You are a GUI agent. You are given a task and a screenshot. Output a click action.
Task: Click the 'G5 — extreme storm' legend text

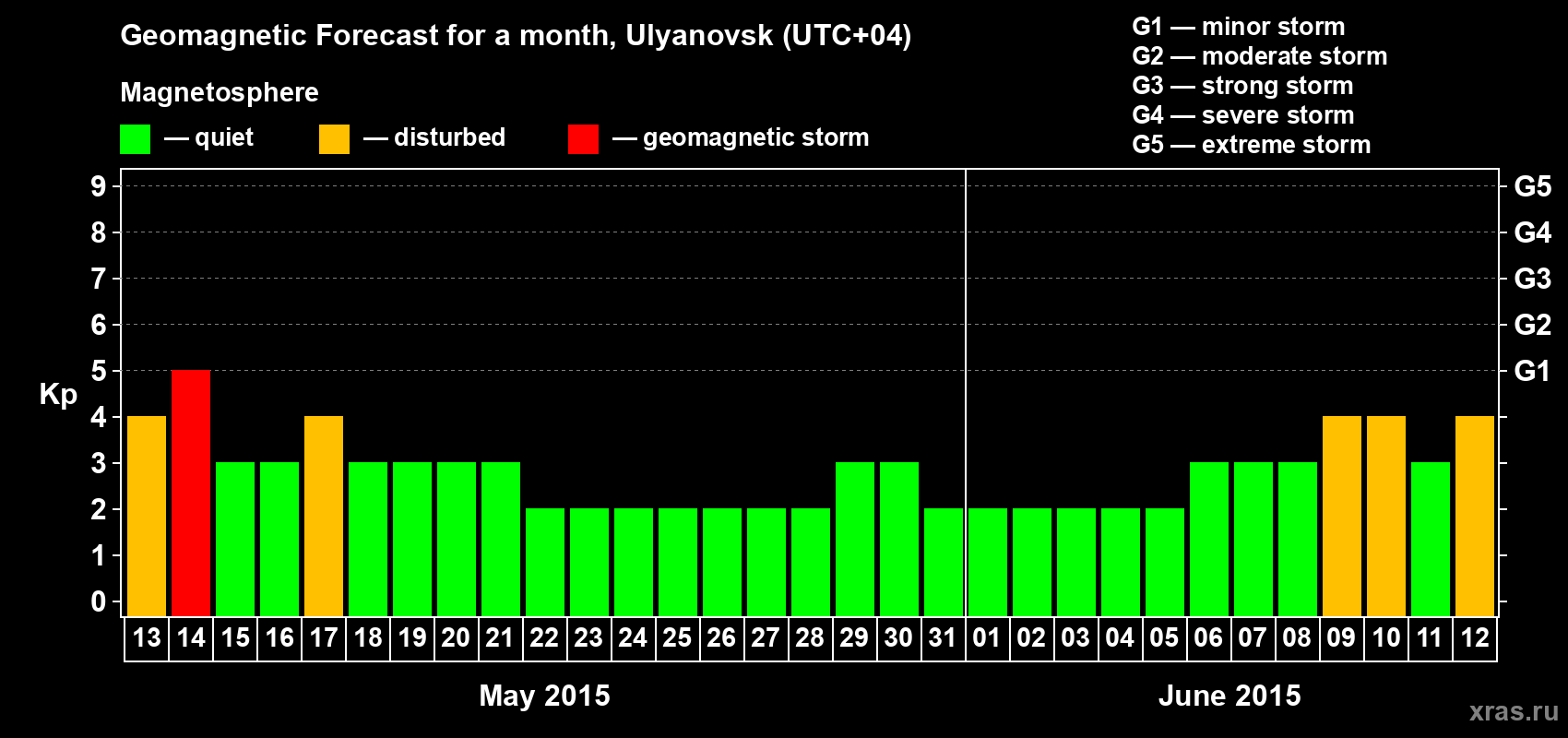click(1252, 145)
